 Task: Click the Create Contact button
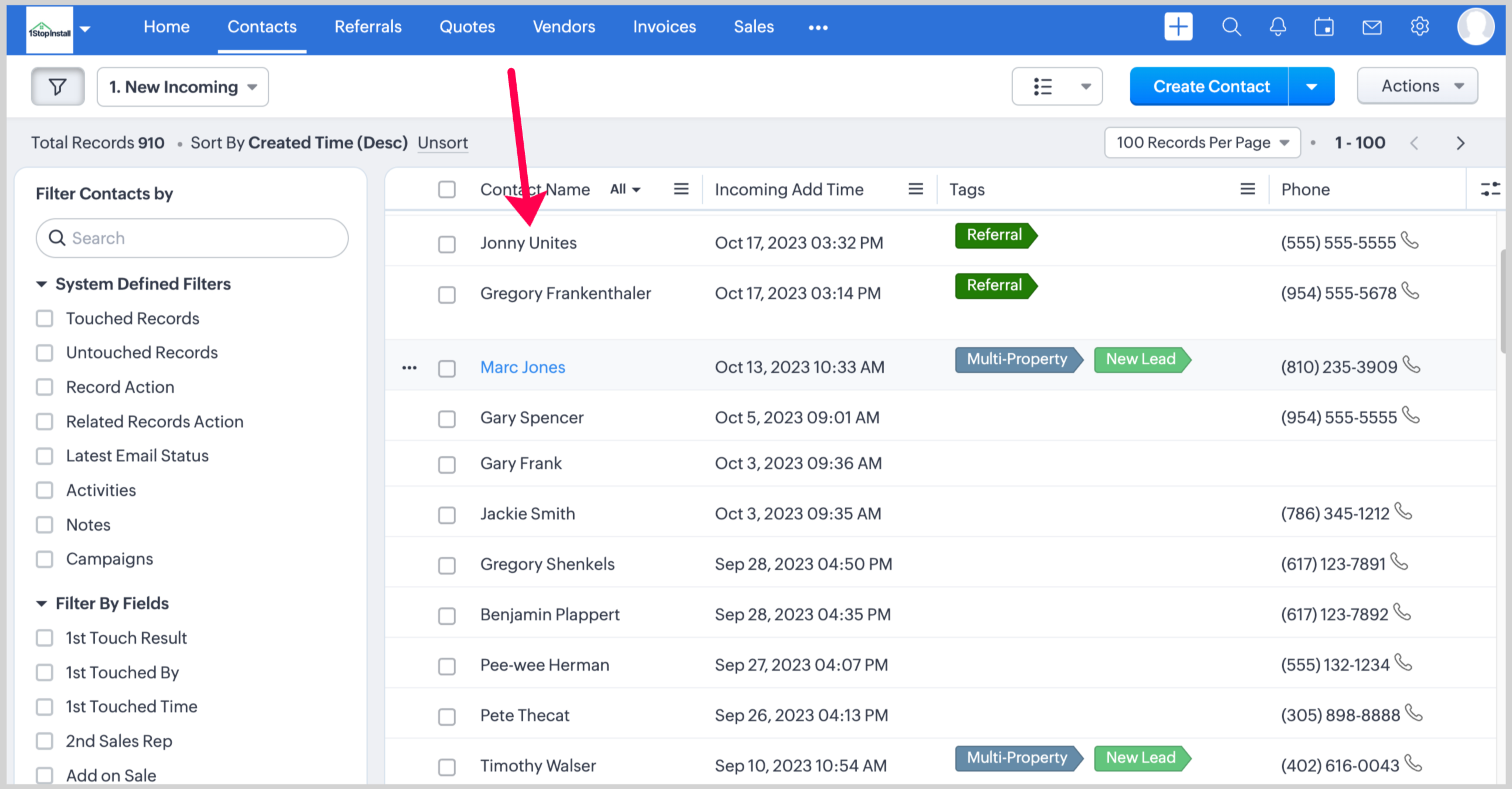click(x=1211, y=87)
